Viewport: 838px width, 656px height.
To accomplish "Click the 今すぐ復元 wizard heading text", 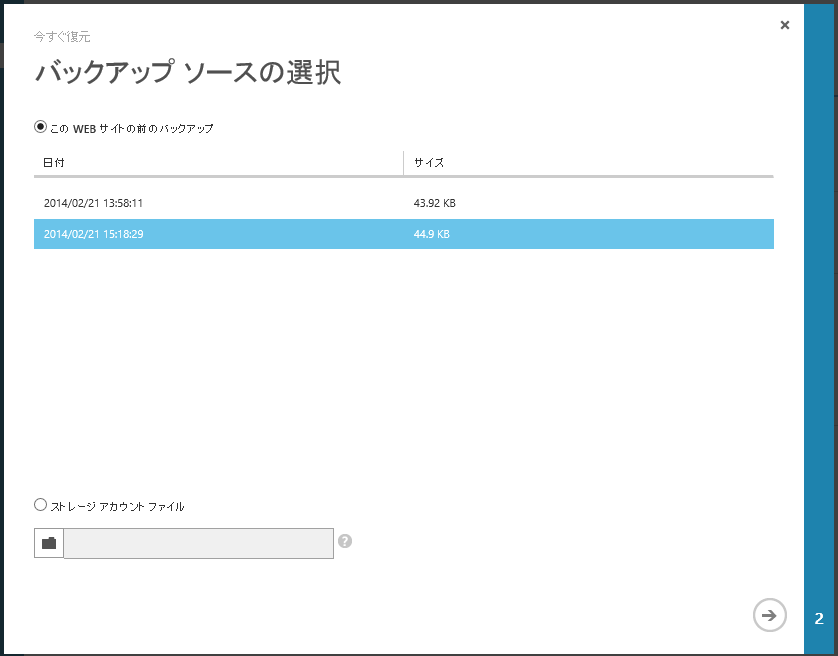I will (62, 36).
